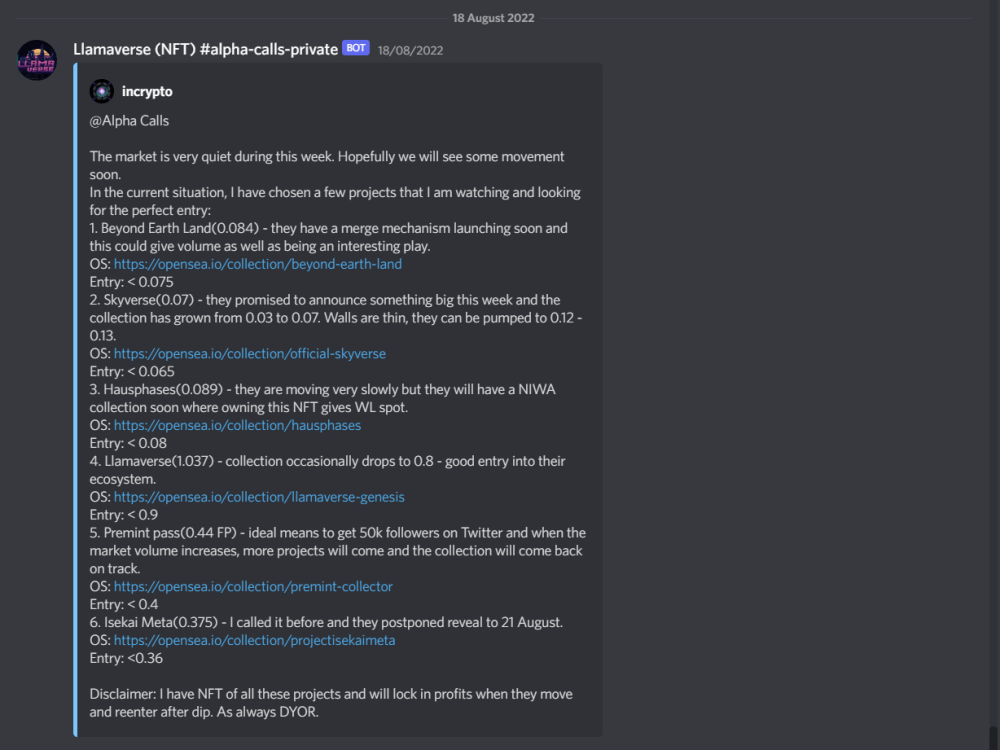Image resolution: width=1000 pixels, height=750 pixels.
Task: Click the BOT badge next to the username
Action: pos(355,47)
